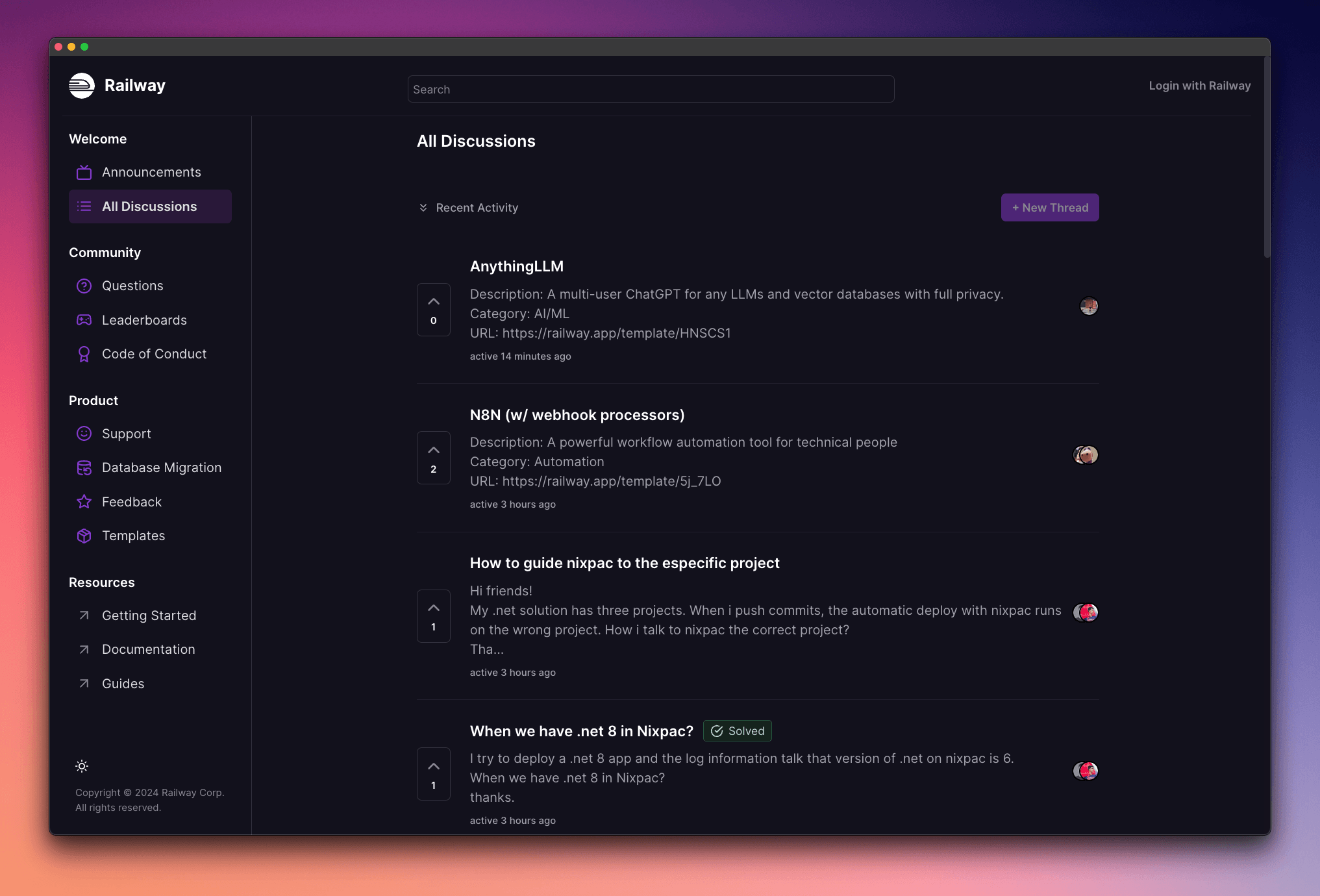Click the New Thread button
Image resolution: width=1320 pixels, height=896 pixels.
(1050, 207)
